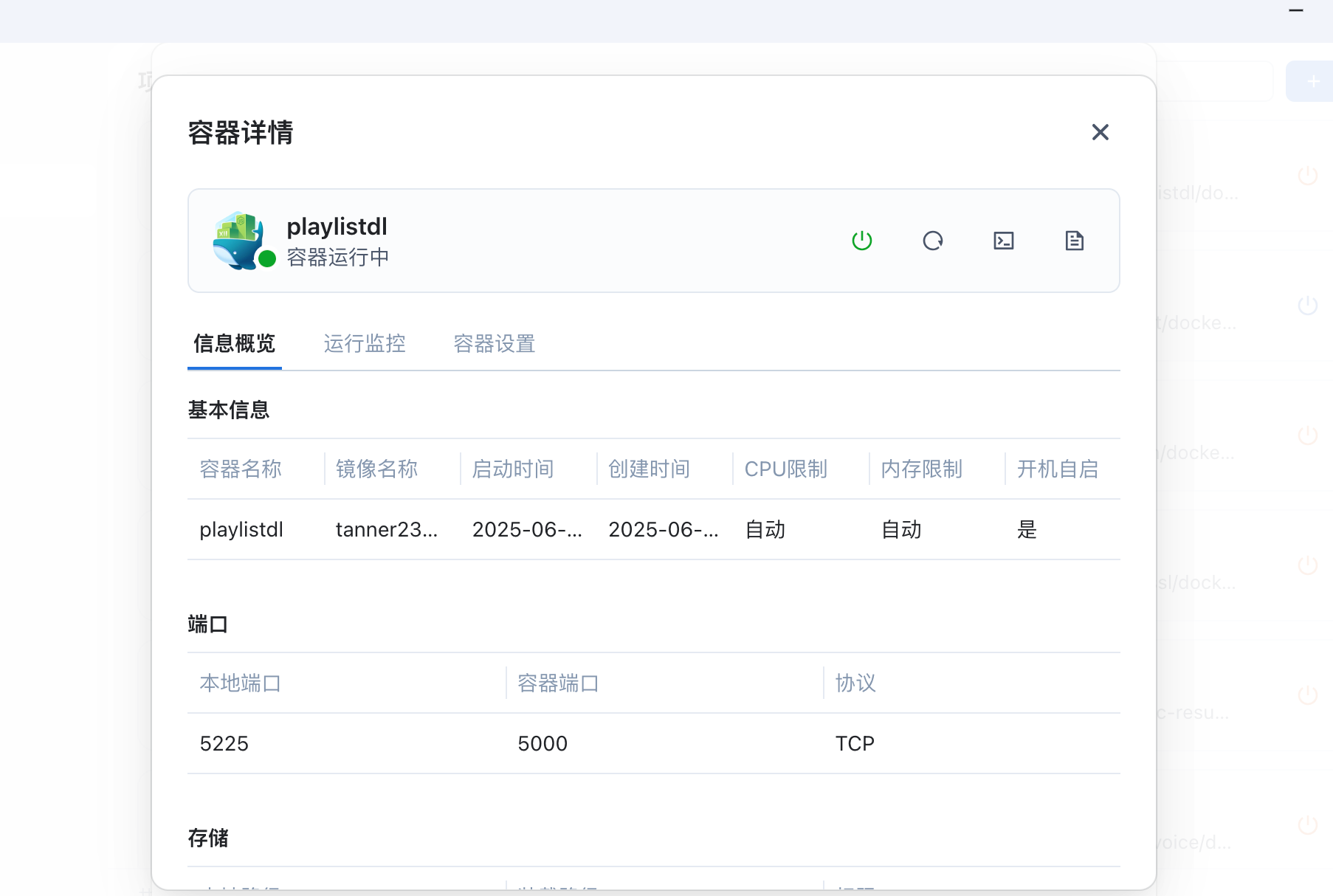Click the playlistdl whale logo

238,240
